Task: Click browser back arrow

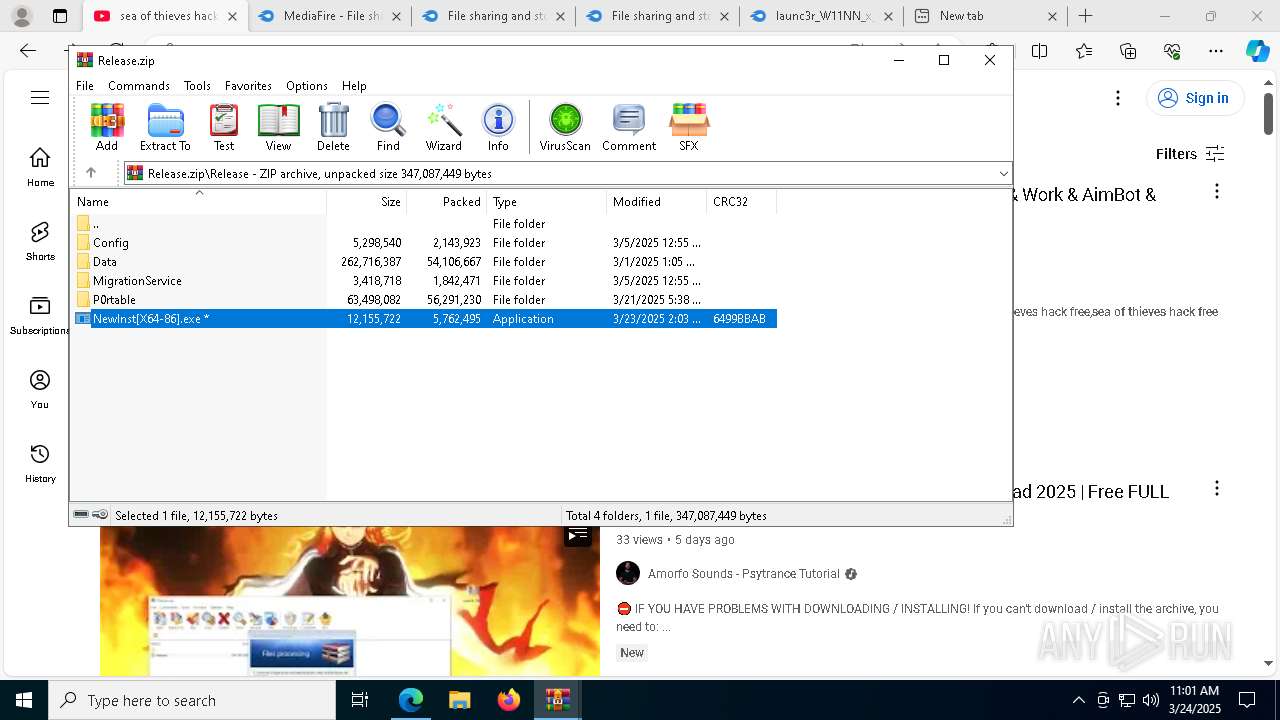Action: pos(28,51)
